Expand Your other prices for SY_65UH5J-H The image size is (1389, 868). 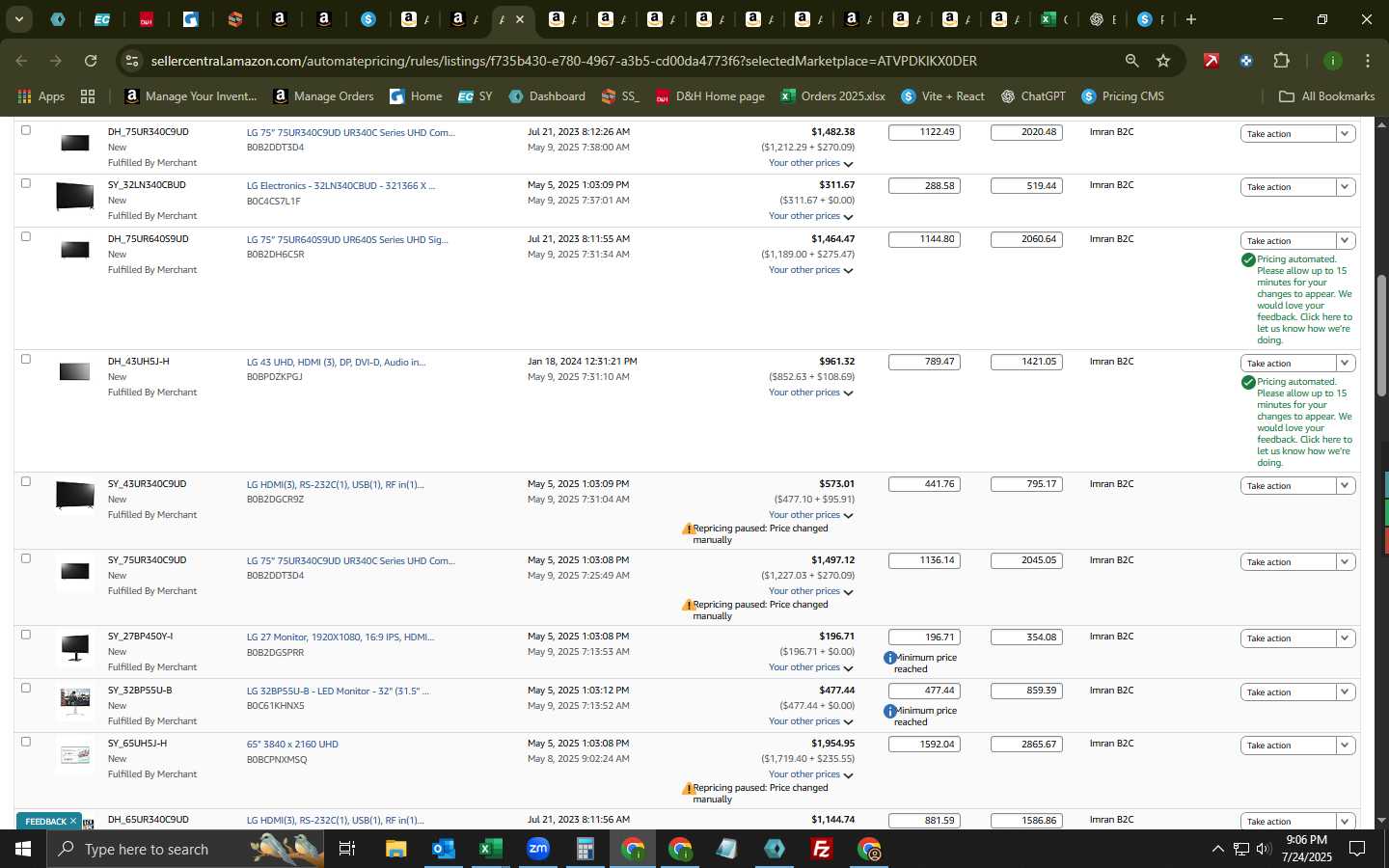pos(810,774)
